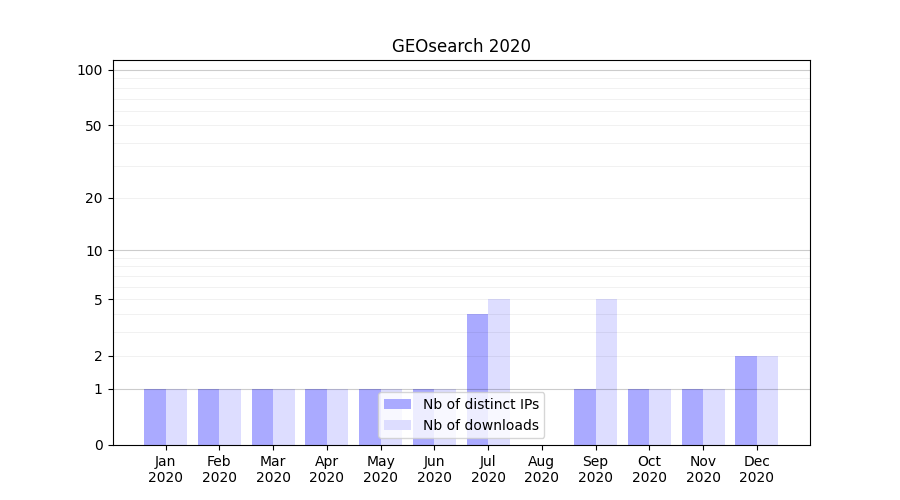
Task: Pick the February downloads bar
Action: point(230,417)
